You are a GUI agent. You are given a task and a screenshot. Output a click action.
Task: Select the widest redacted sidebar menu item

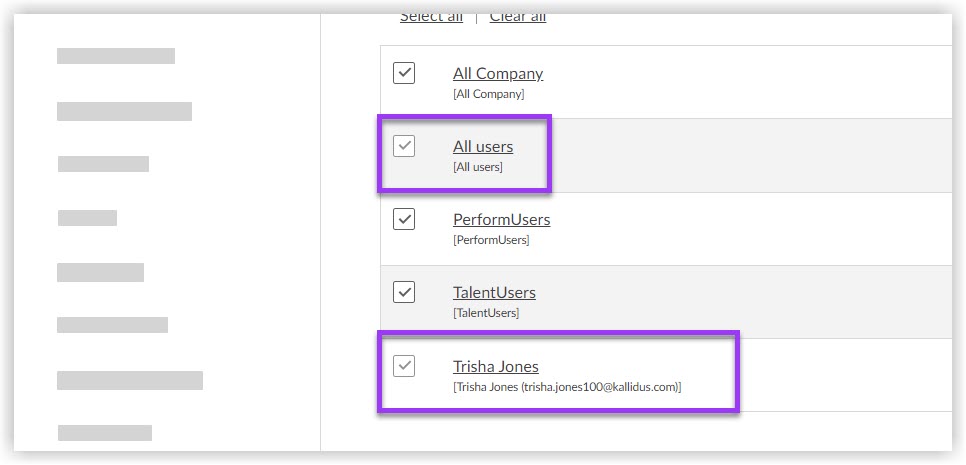click(130, 380)
